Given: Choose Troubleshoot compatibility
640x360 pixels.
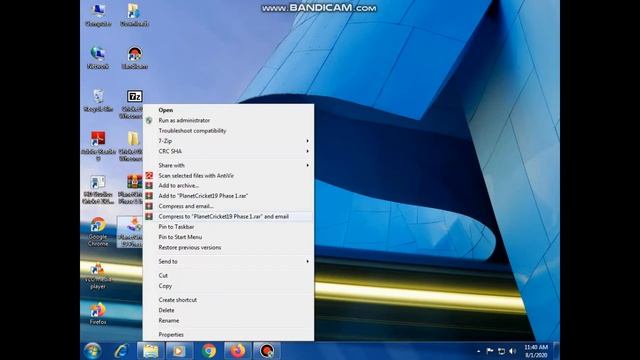Looking at the screenshot, I should (228, 131).
